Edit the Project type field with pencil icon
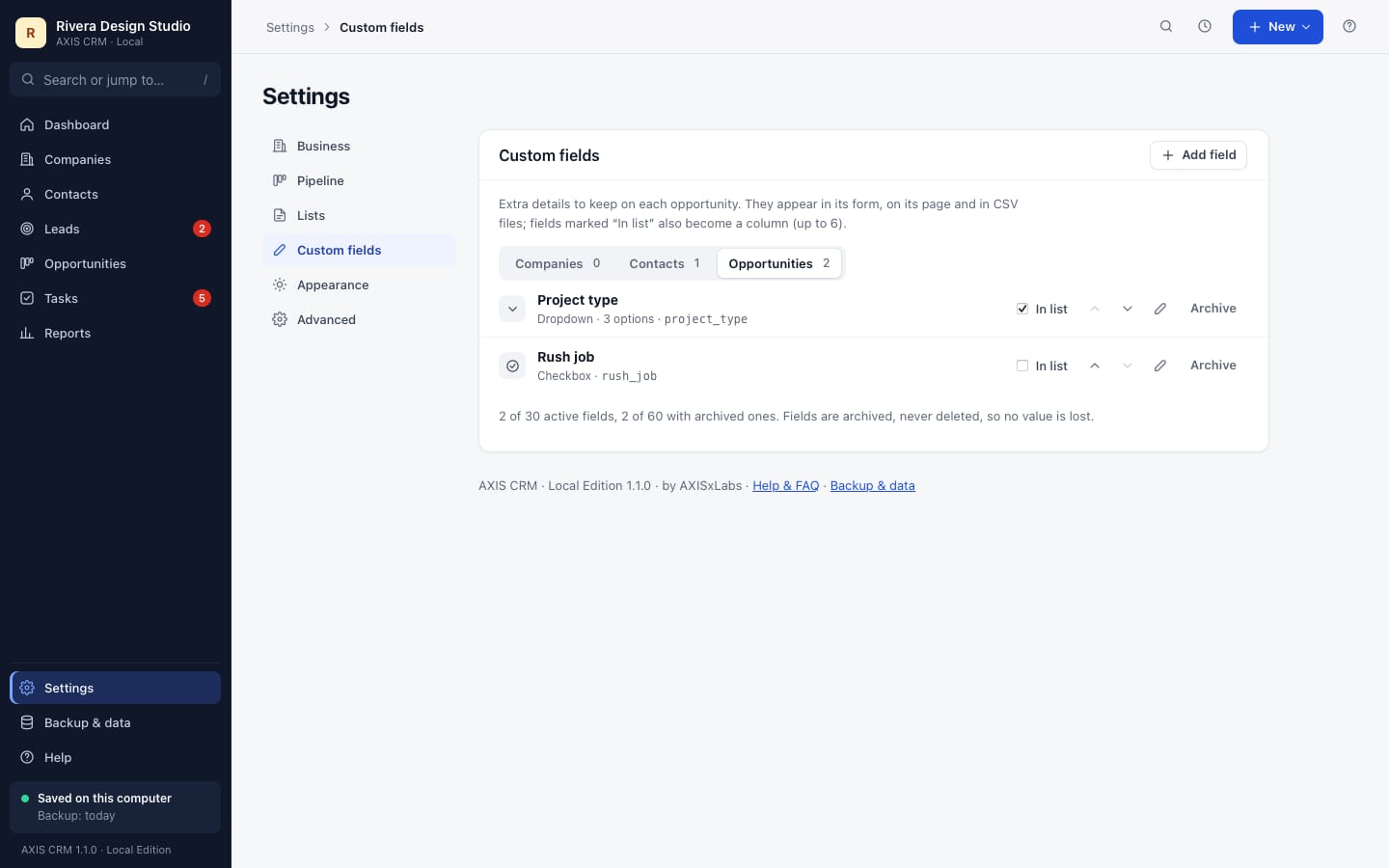The height and width of the screenshot is (868, 1389). [x=1160, y=309]
